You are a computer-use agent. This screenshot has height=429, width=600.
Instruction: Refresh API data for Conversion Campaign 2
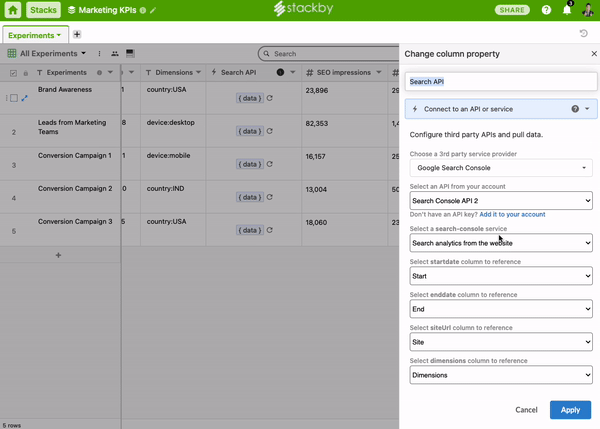coord(270,197)
